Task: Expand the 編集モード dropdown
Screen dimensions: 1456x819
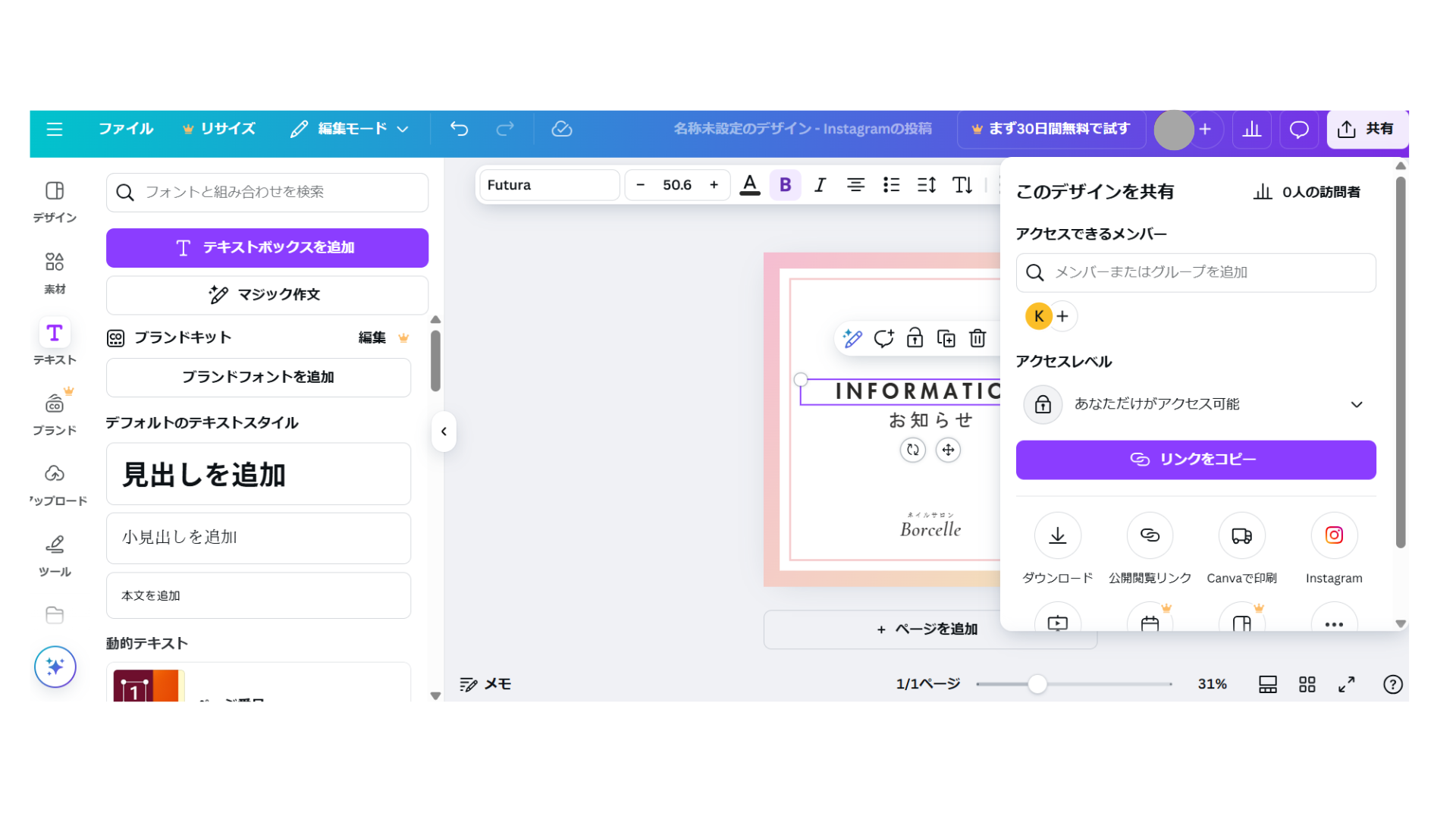Action: tap(350, 129)
